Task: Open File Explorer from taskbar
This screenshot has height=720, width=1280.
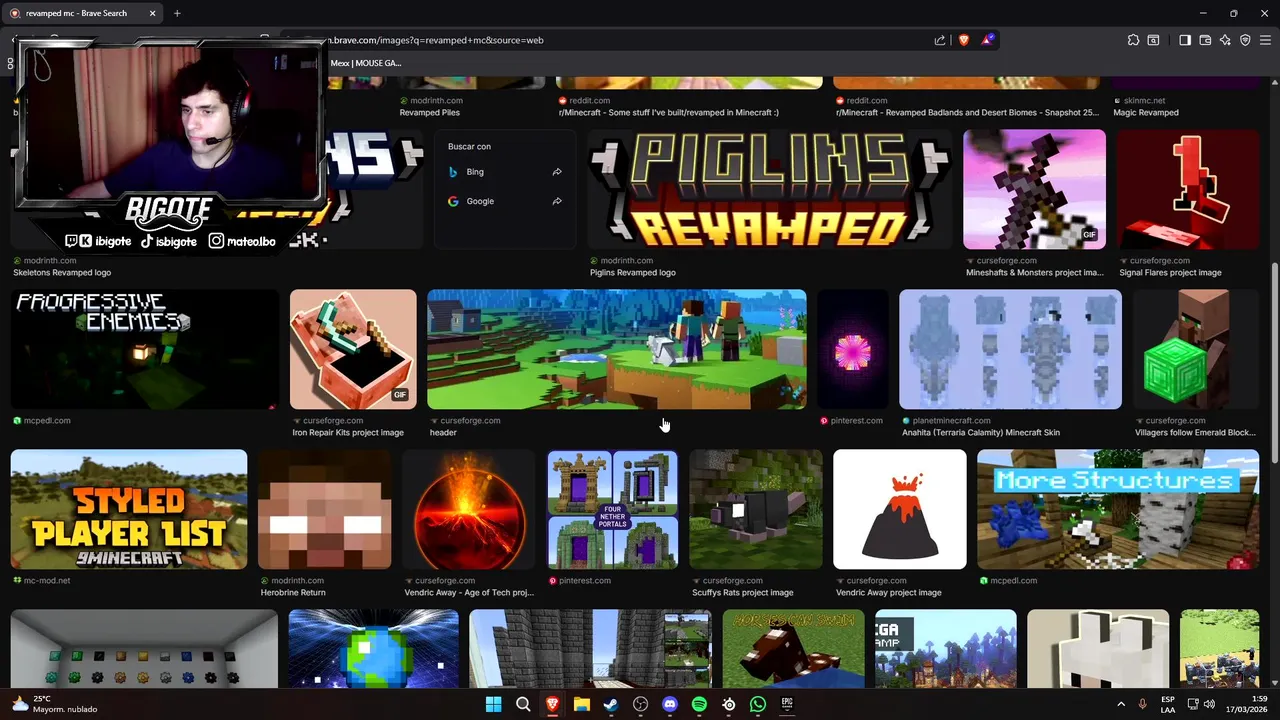Action: pyautogui.click(x=582, y=704)
